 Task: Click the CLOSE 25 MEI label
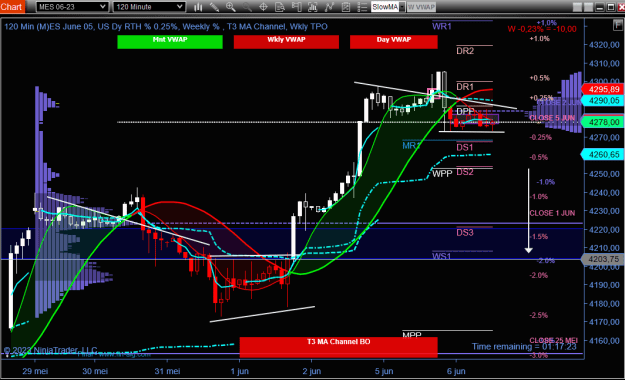point(554,340)
